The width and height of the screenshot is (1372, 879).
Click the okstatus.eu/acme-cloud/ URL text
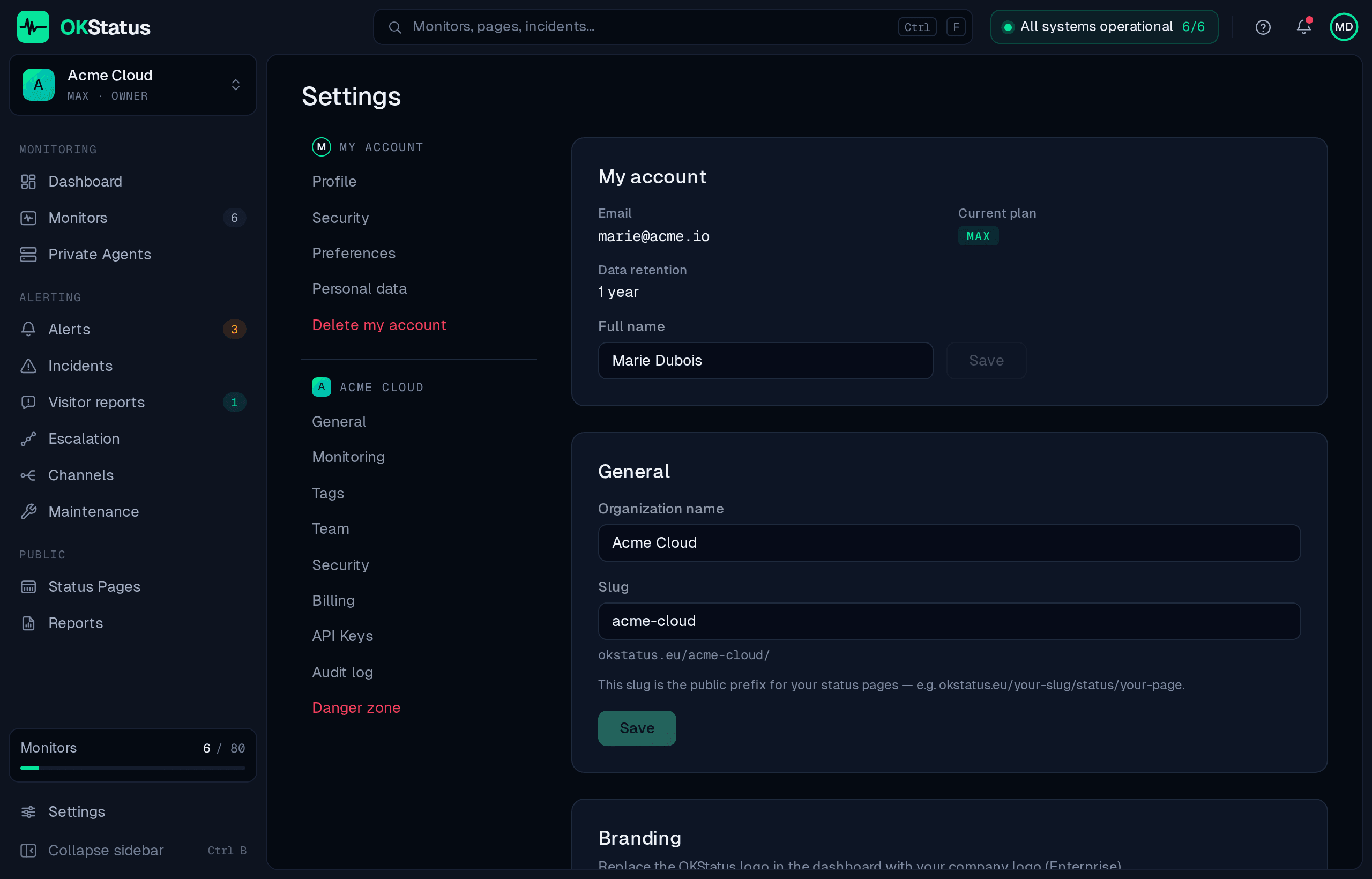click(684, 655)
